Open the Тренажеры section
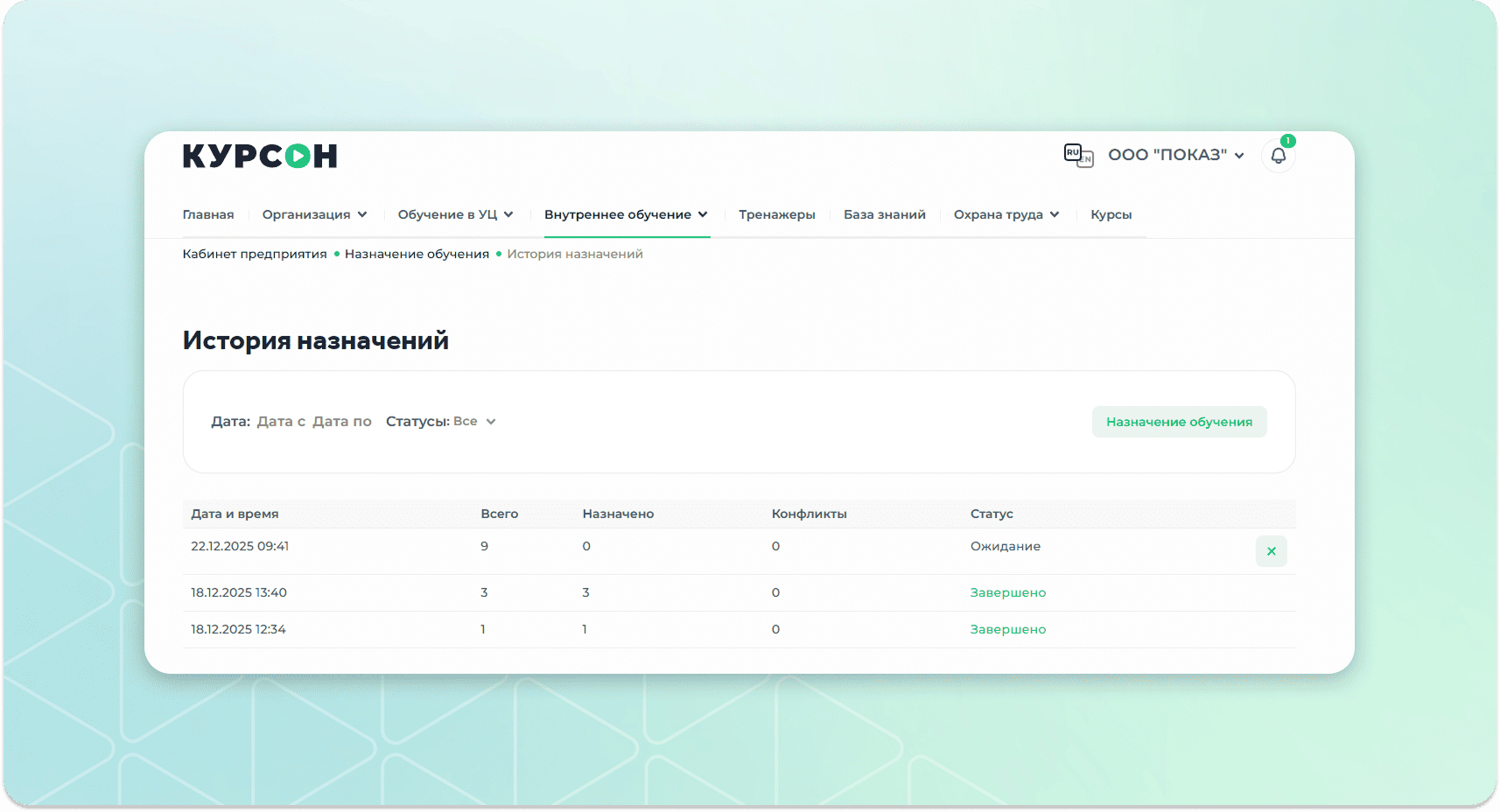Screen dimensions: 1500x812 [776, 214]
